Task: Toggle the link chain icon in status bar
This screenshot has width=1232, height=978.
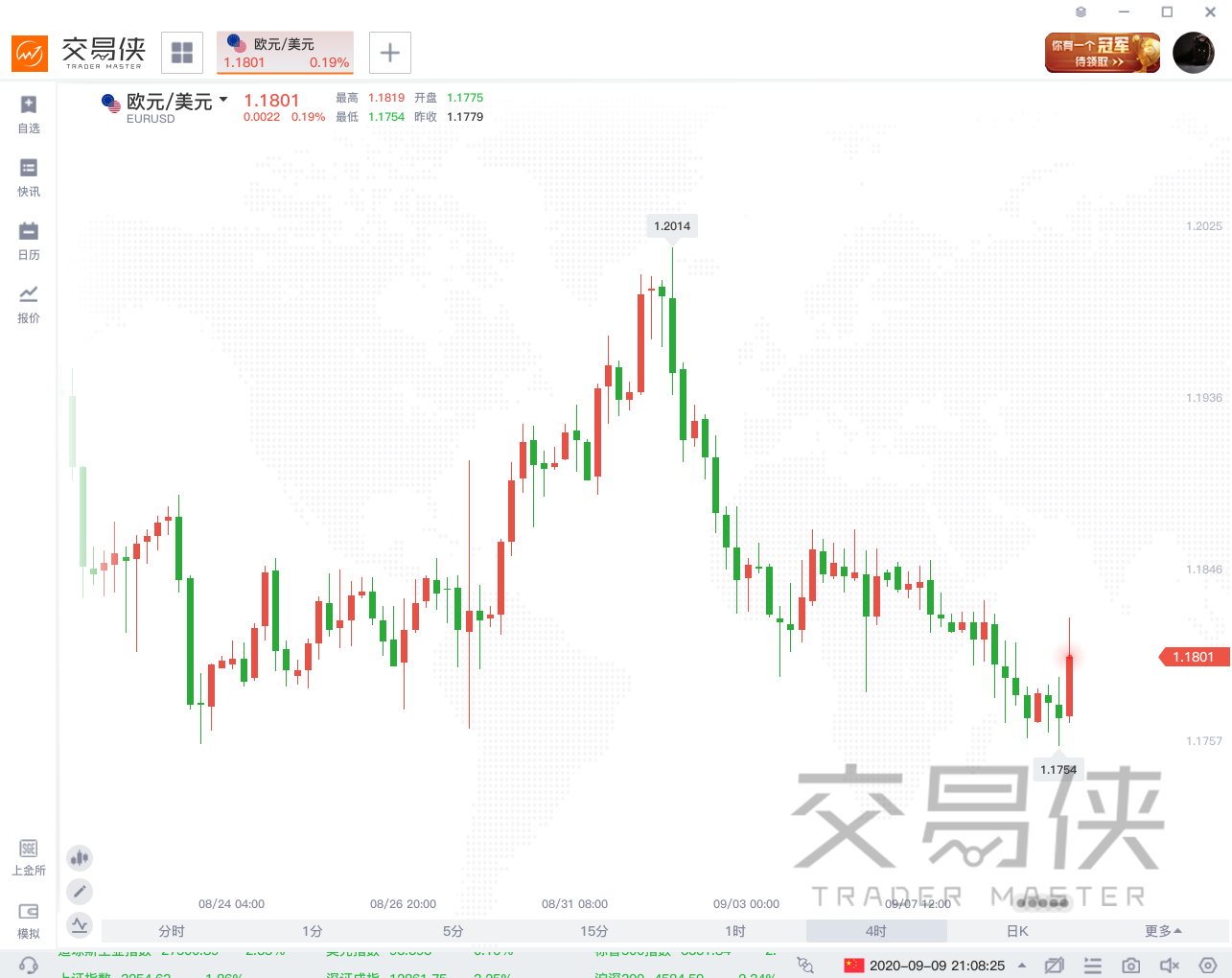Action: click(x=805, y=966)
